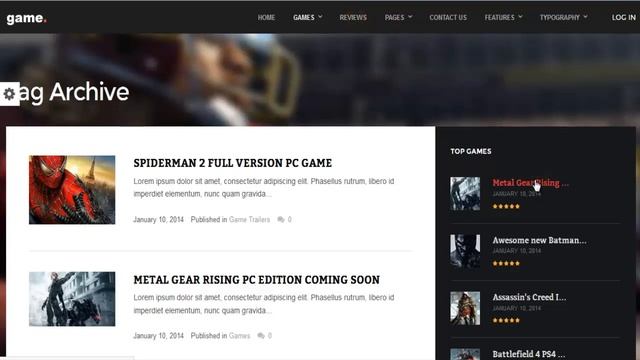Open Spiderman 2 Full Version PC Game article
This screenshot has width=640, height=360.
tap(233, 163)
